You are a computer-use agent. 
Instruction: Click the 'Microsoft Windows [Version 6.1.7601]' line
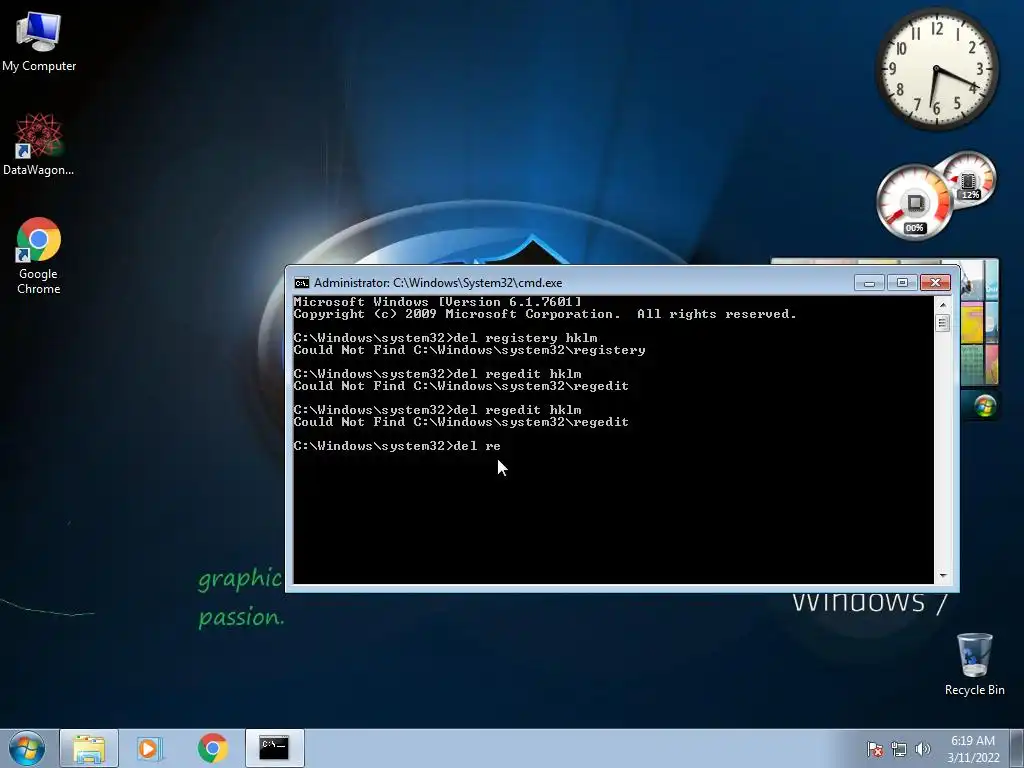(438, 302)
